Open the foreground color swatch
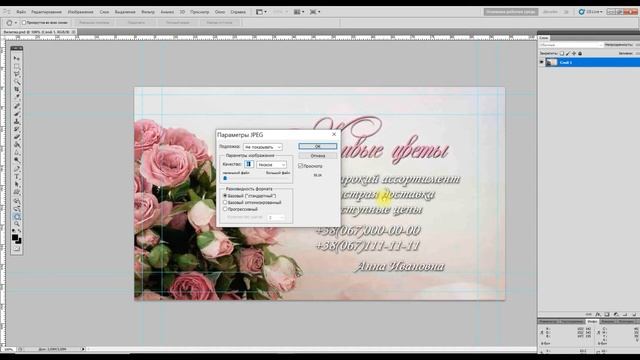 [15, 237]
